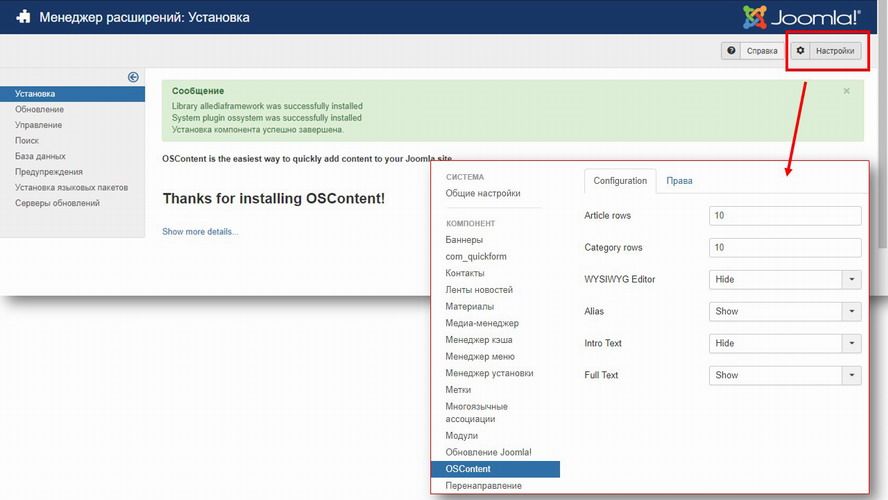The image size is (888, 500).
Task: Click the Show more details... link
Action: (200, 232)
